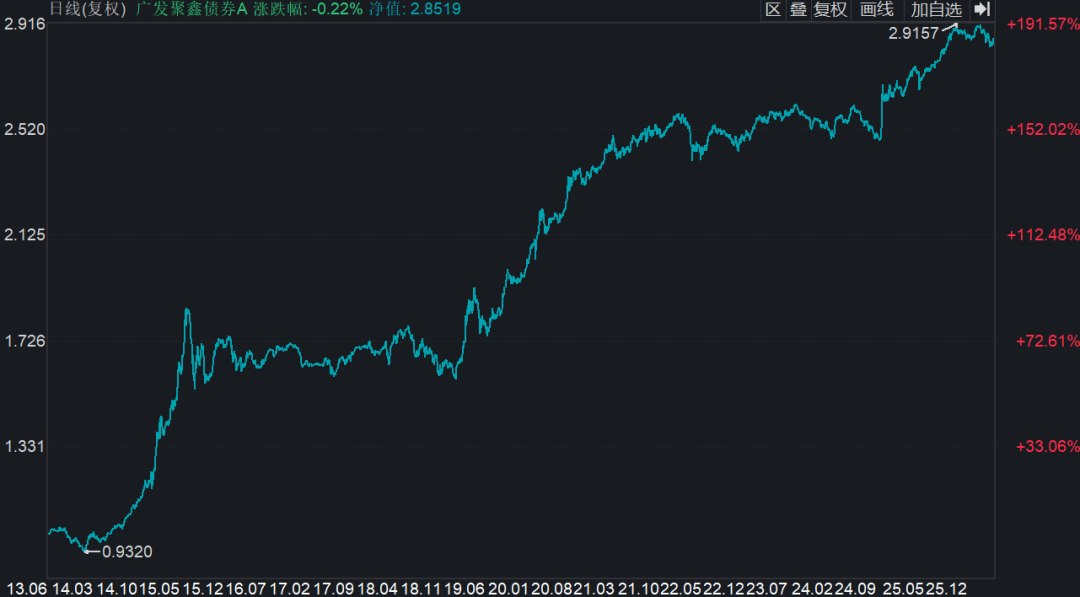Click the 21.03 date marker

click(596, 586)
